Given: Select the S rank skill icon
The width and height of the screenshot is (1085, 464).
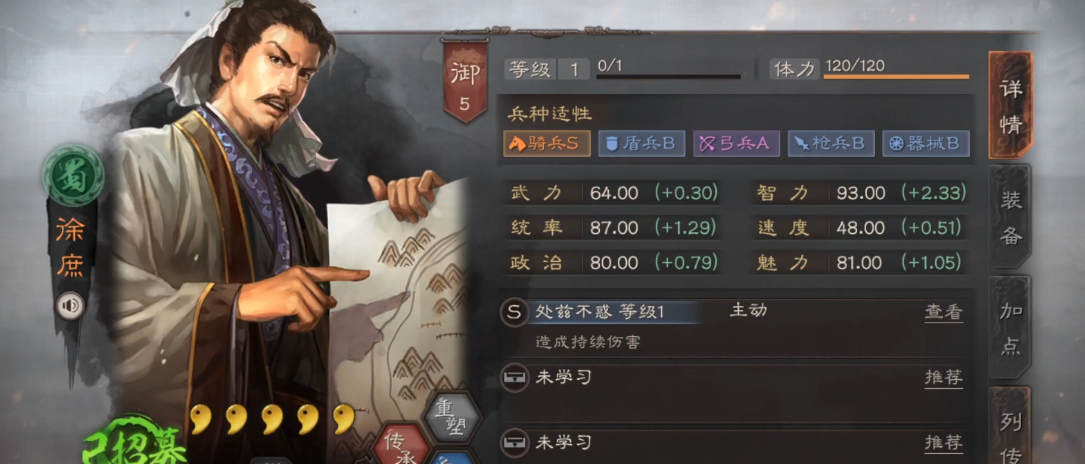Looking at the screenshot, I should click(513, 312).
